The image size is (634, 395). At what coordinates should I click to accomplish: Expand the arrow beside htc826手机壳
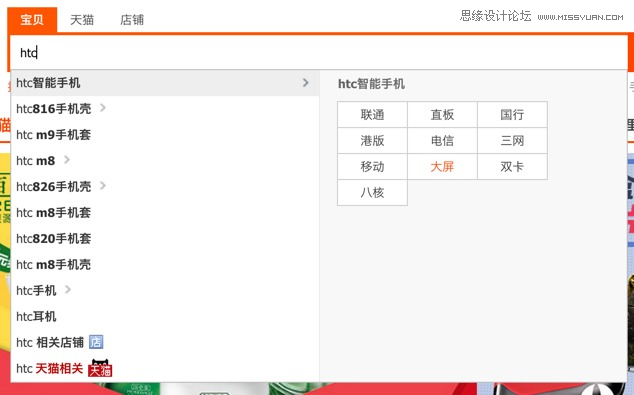[102, 186]
